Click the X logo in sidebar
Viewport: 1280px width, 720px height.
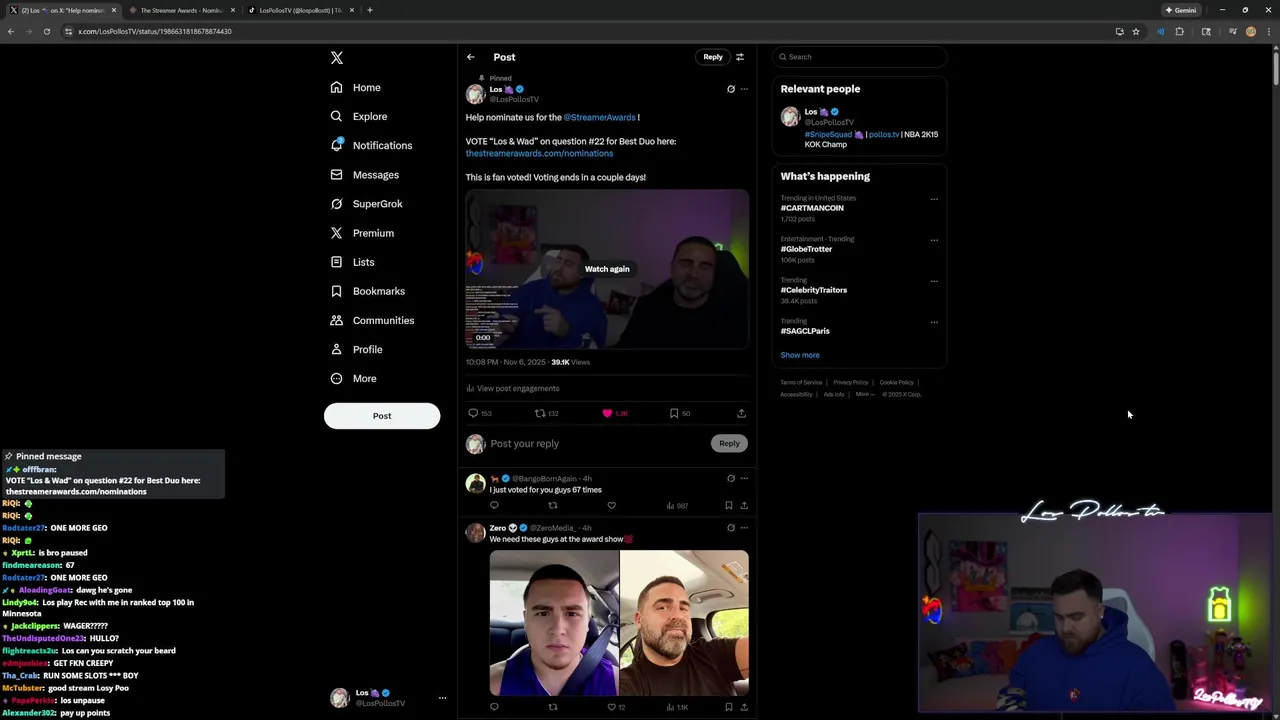click(x=337, y=58)
